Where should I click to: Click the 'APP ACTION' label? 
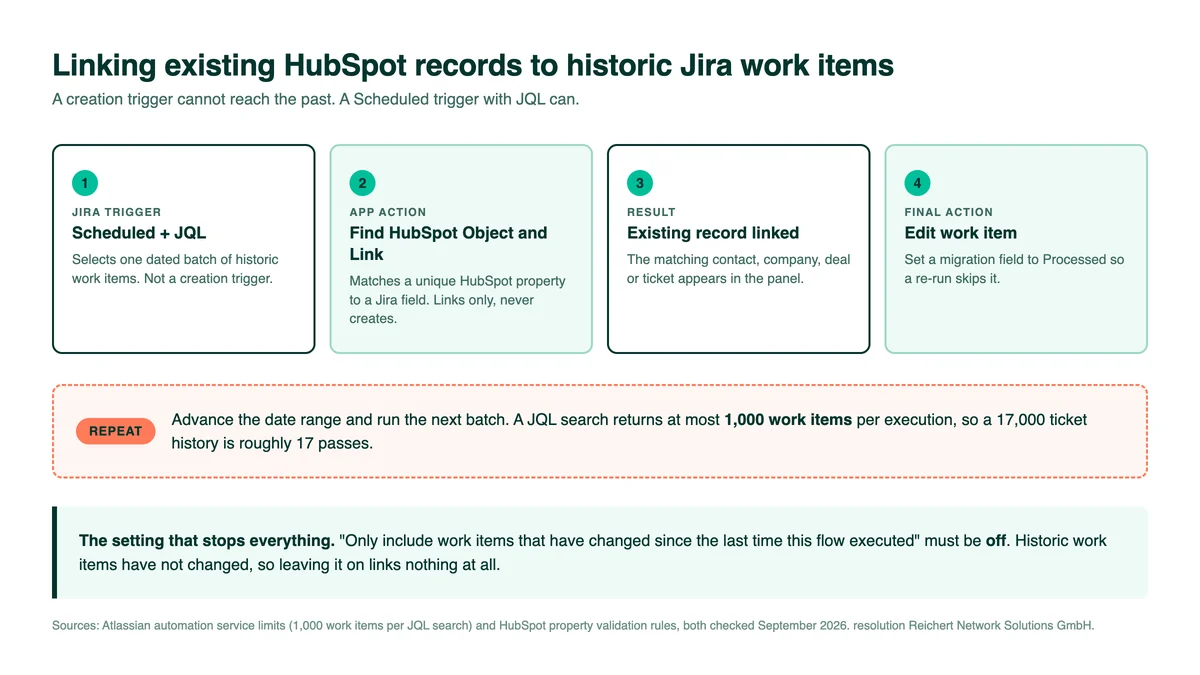click(x=388, y=212)
